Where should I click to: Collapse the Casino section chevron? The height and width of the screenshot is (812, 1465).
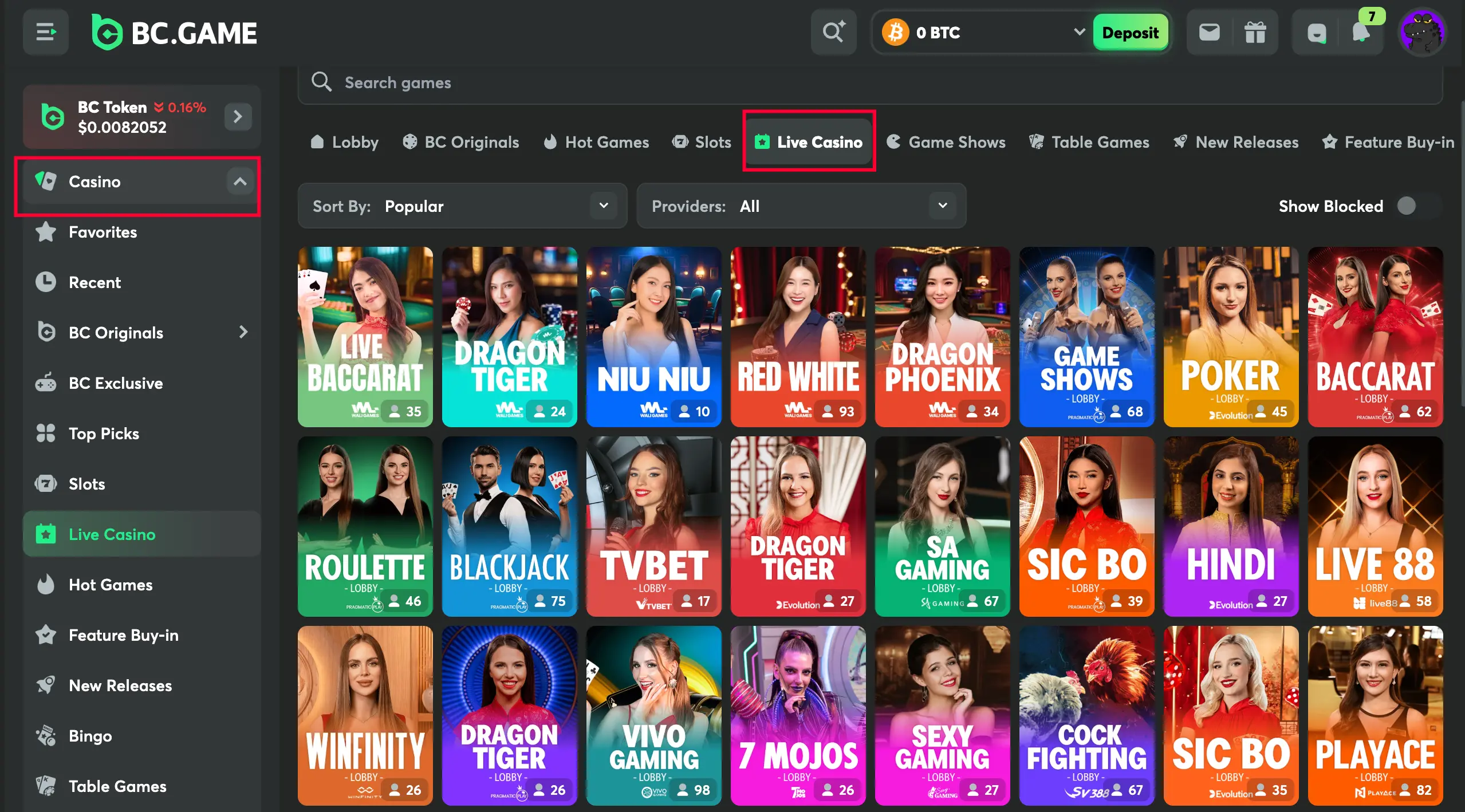(x=240, y=182)
